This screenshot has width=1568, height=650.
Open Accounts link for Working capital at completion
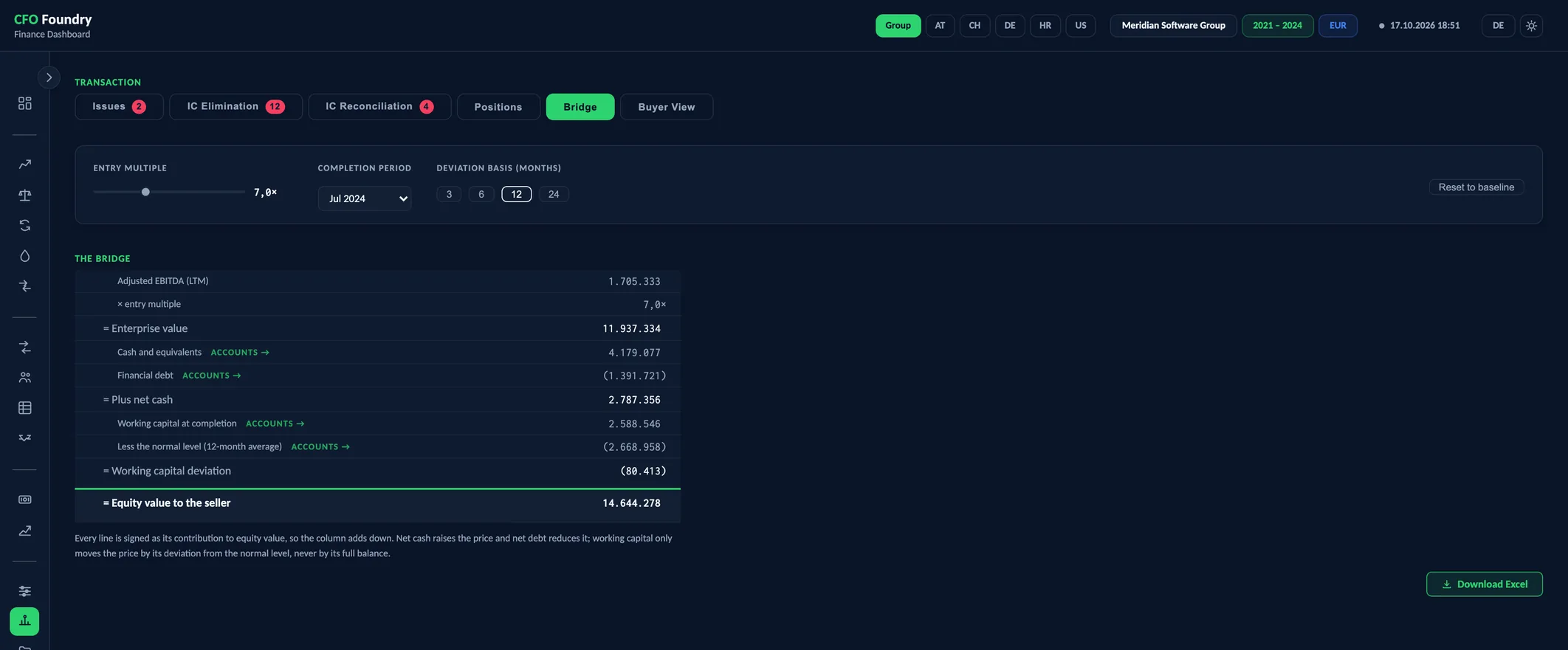(x=275, y=423)
